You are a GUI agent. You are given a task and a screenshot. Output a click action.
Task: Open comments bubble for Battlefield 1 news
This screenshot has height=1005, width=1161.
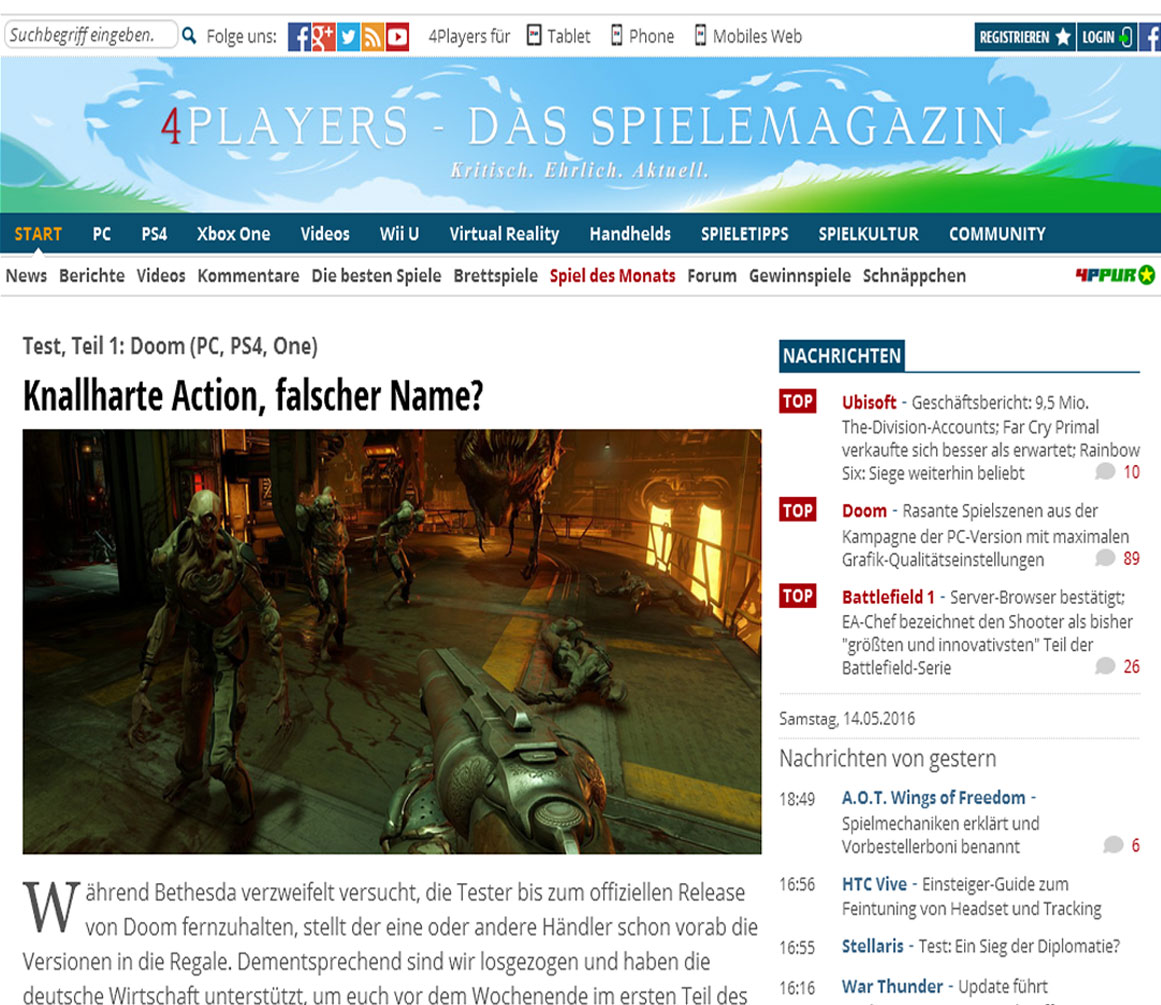coord(1105,667)
